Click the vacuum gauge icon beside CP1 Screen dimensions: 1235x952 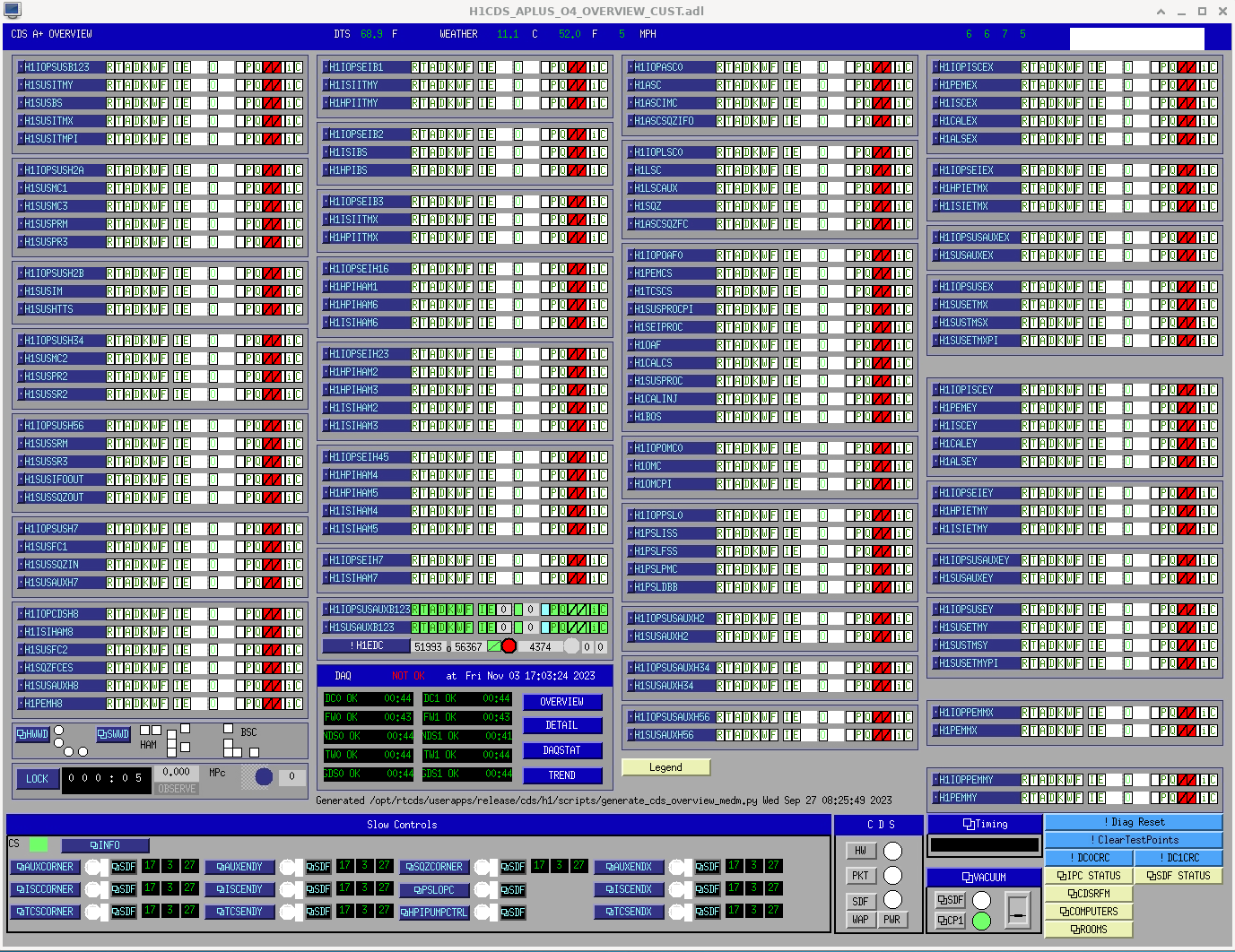pyautogui.click(x=1018, y=910)
